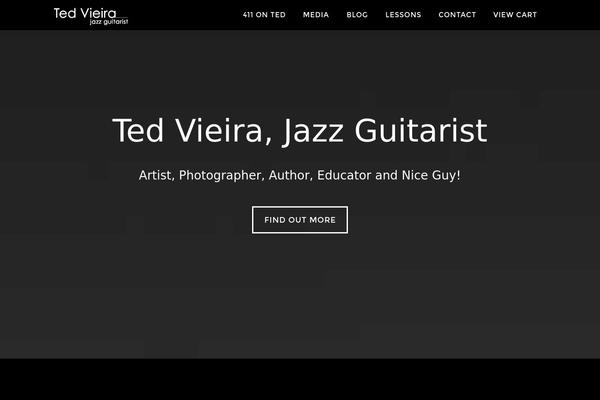Click 'Nice Guy!' in the subtitle
This screenshot has width=600, height=400.
pyautogui.click(x=431, y=175)
